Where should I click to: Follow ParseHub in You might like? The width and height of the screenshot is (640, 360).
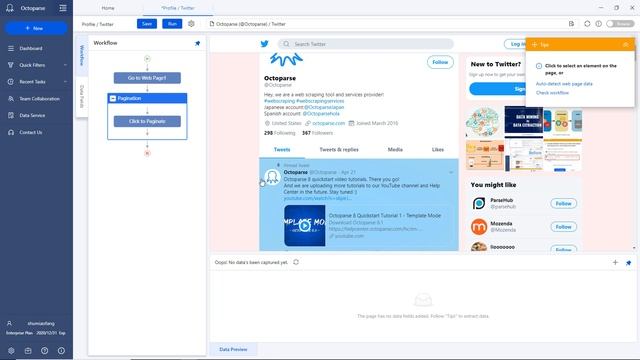(563, 203)
